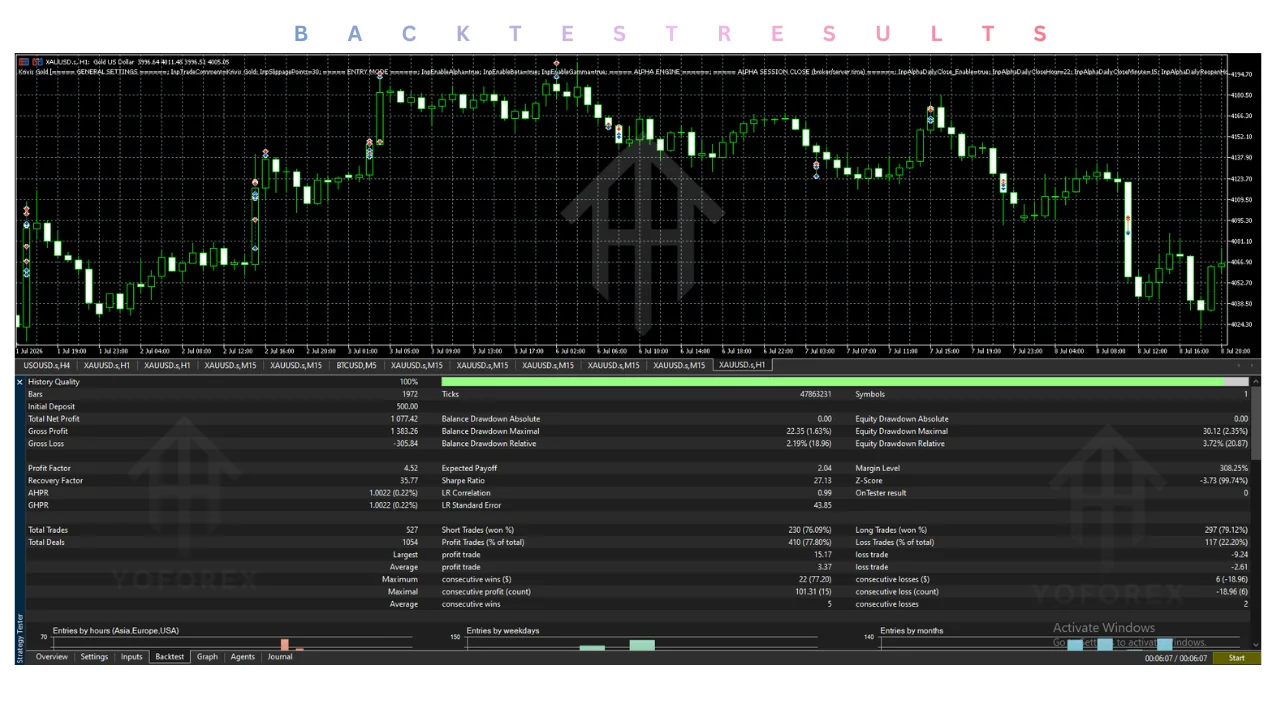This screenshot has width=1280, height=720.
Task: Click the elapsed time readout 00:06:07 / 00:06:07
Action: (x=1175, y=658)
